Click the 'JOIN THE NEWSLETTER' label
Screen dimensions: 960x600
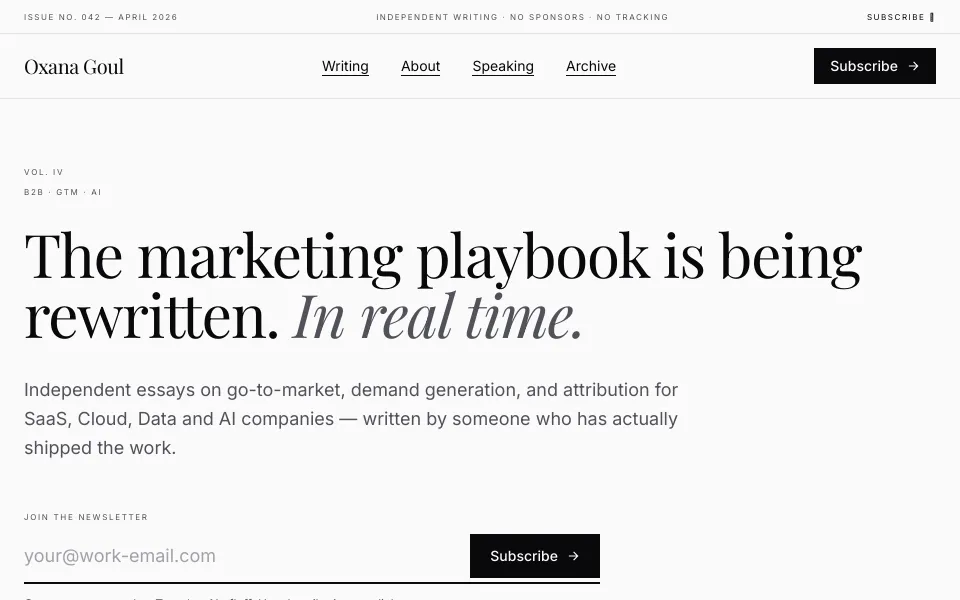click(x=86, y=517)
